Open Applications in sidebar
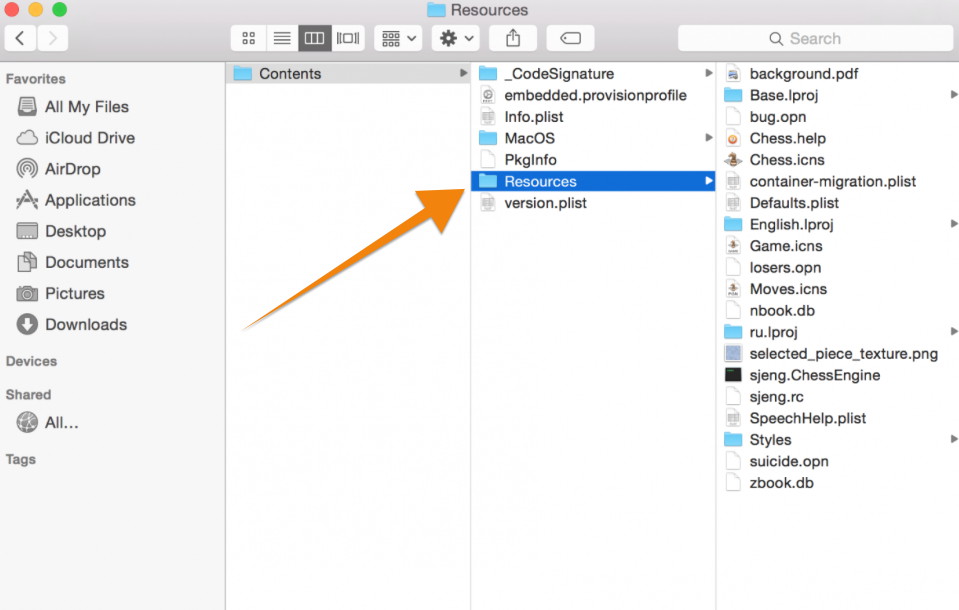Screen dimensions: 959x610 76,200
